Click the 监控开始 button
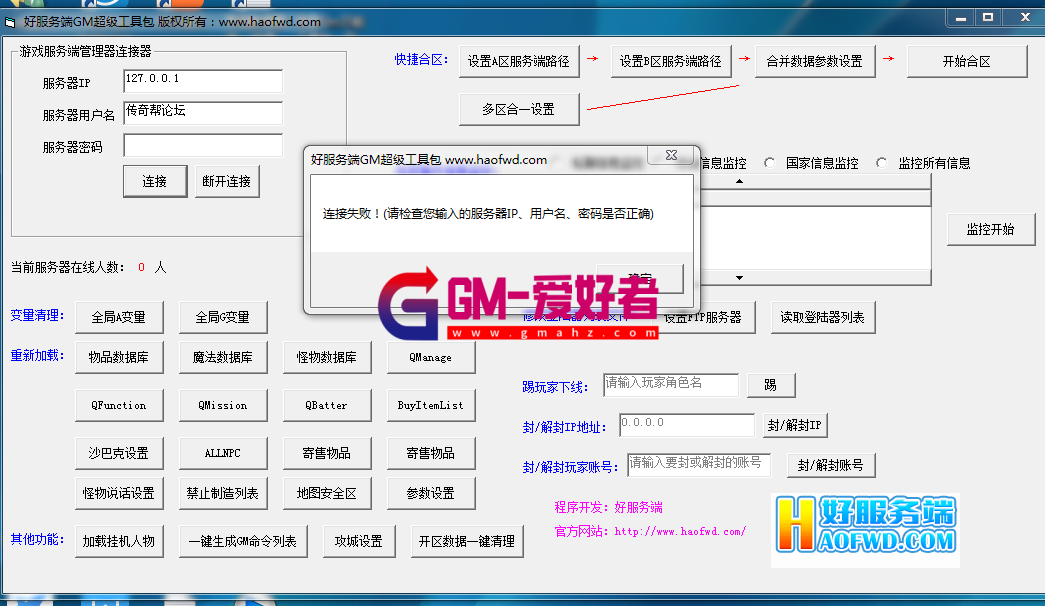The height and width of the screenshot is (606, 1045). click(x=990, y=229)
